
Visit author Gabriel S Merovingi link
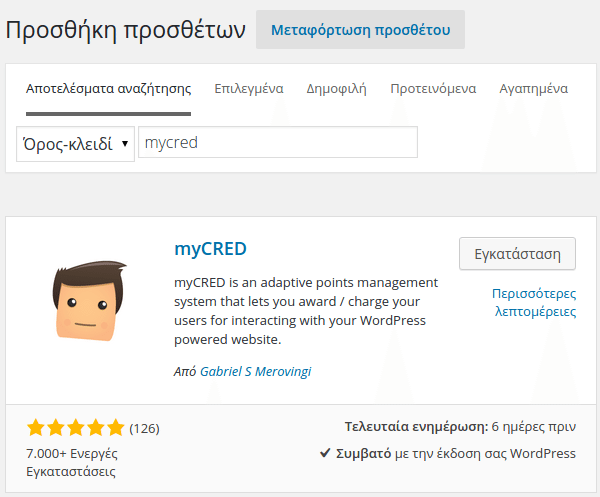coord(256,371)
